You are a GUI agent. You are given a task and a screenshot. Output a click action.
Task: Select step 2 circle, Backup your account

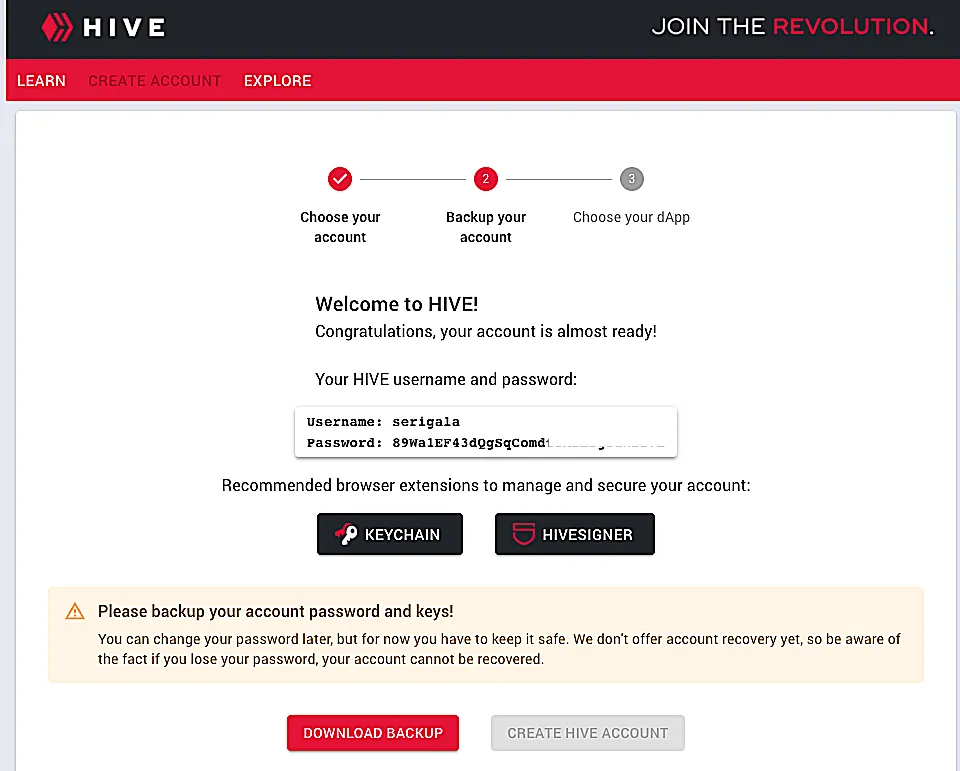(486, 179)
